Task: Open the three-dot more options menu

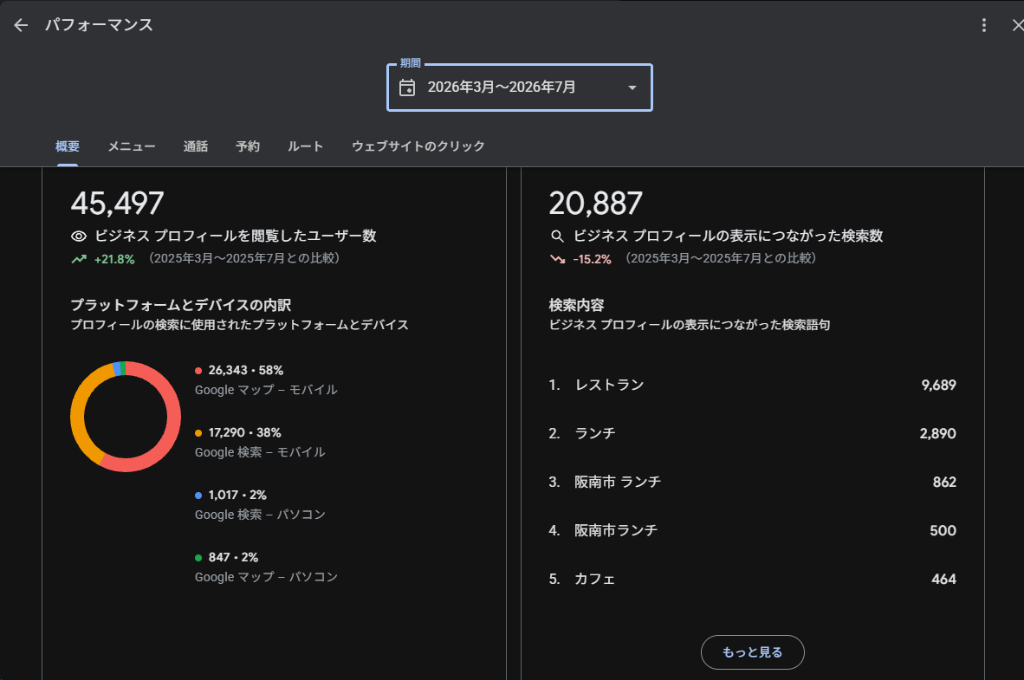Action: pos(984,25)
